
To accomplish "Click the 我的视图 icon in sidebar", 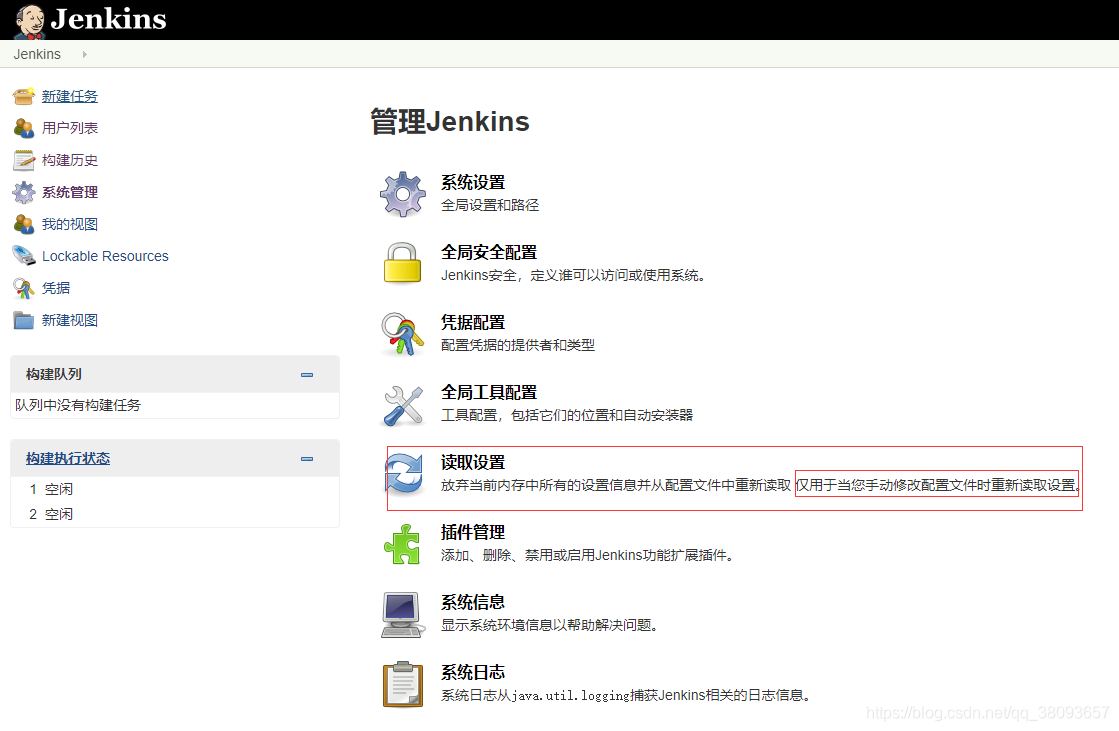I will tap(24, 224).
